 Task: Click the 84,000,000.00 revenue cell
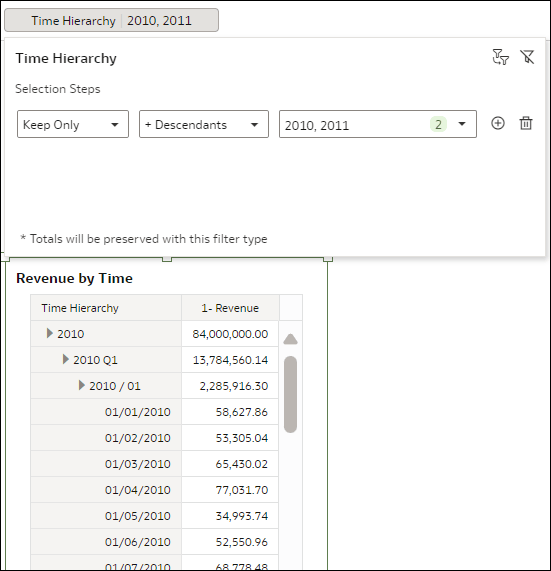[230, 334]
